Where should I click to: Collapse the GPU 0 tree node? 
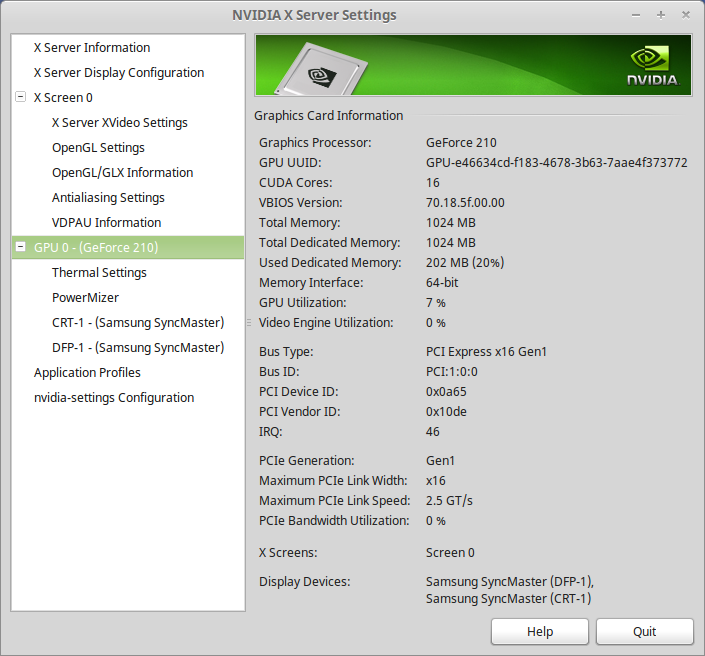coord(20,246)
